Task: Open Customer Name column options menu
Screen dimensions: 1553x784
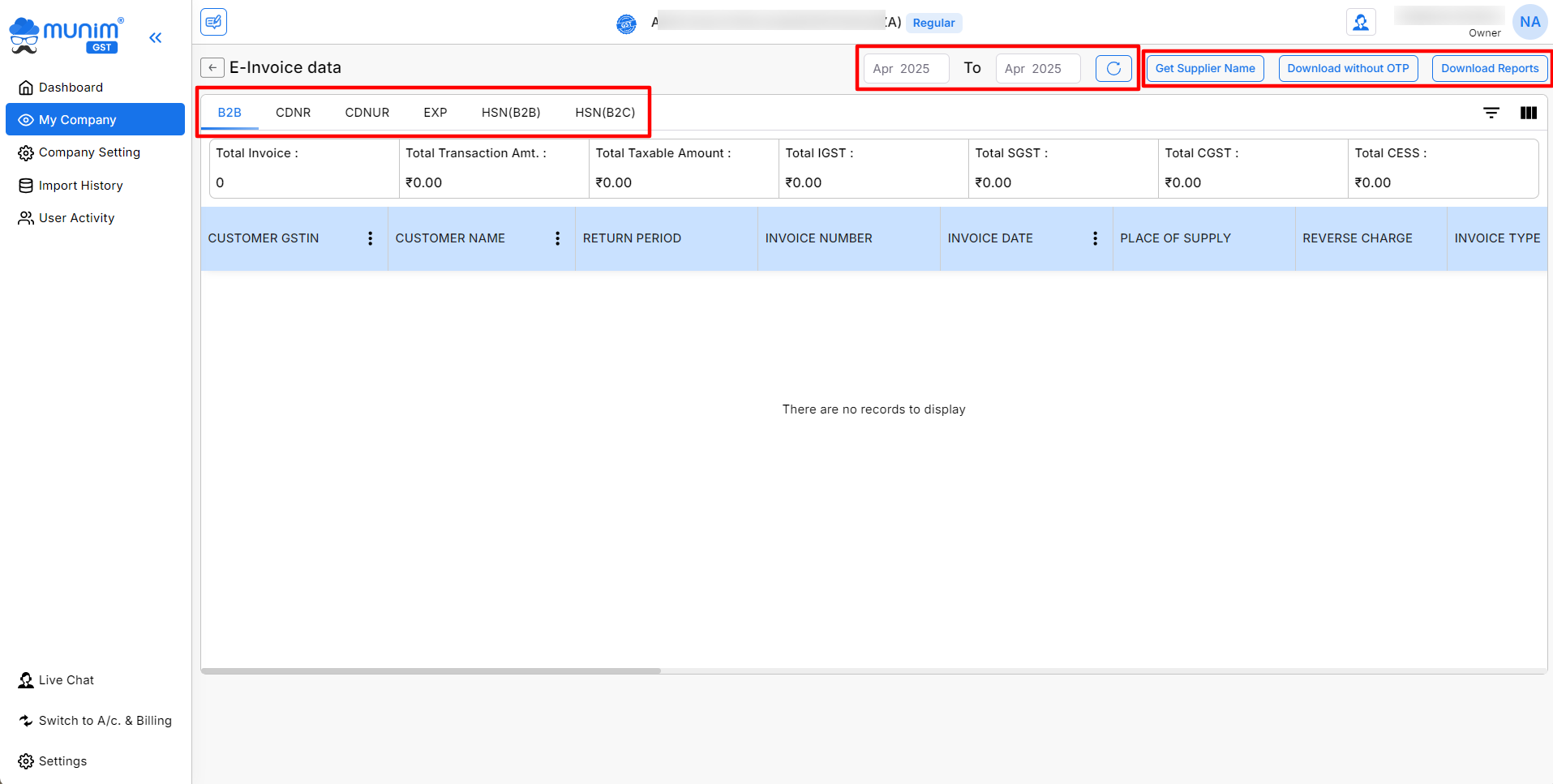Action: pos(558,238)
